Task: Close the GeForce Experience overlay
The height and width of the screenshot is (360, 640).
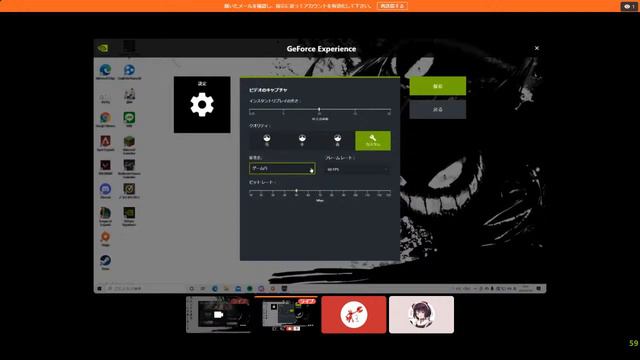Action: tap(537, 48)
